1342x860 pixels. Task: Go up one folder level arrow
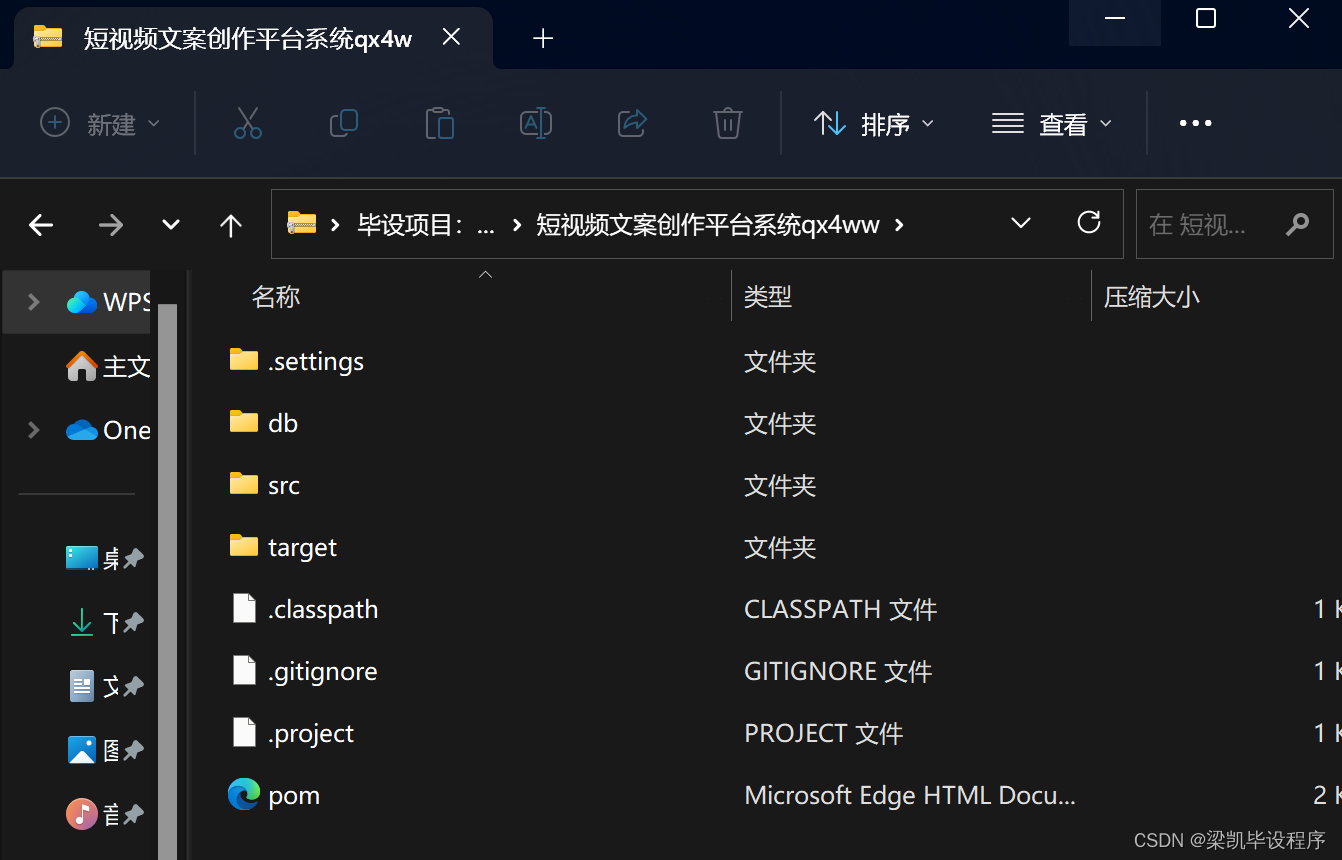coord(231,225)
